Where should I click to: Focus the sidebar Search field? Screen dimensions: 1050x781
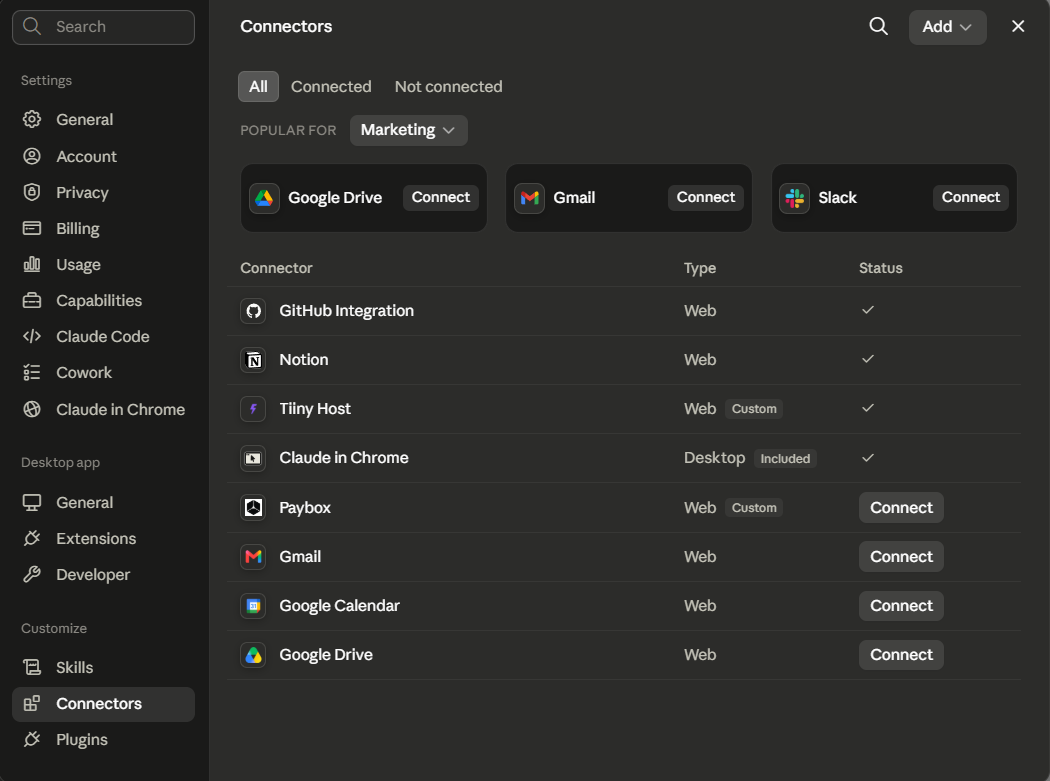point(103,27)
